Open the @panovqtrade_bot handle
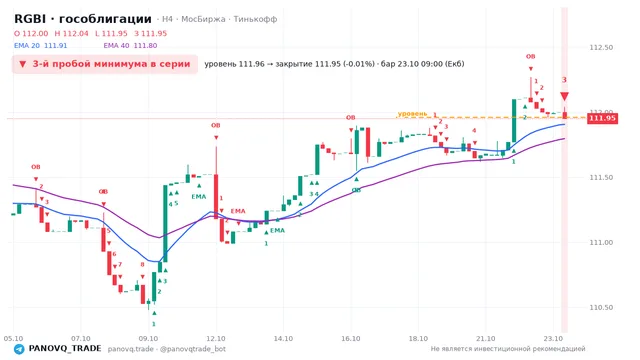This screenshot has width=640, height=360. click(x=193, y=349)
